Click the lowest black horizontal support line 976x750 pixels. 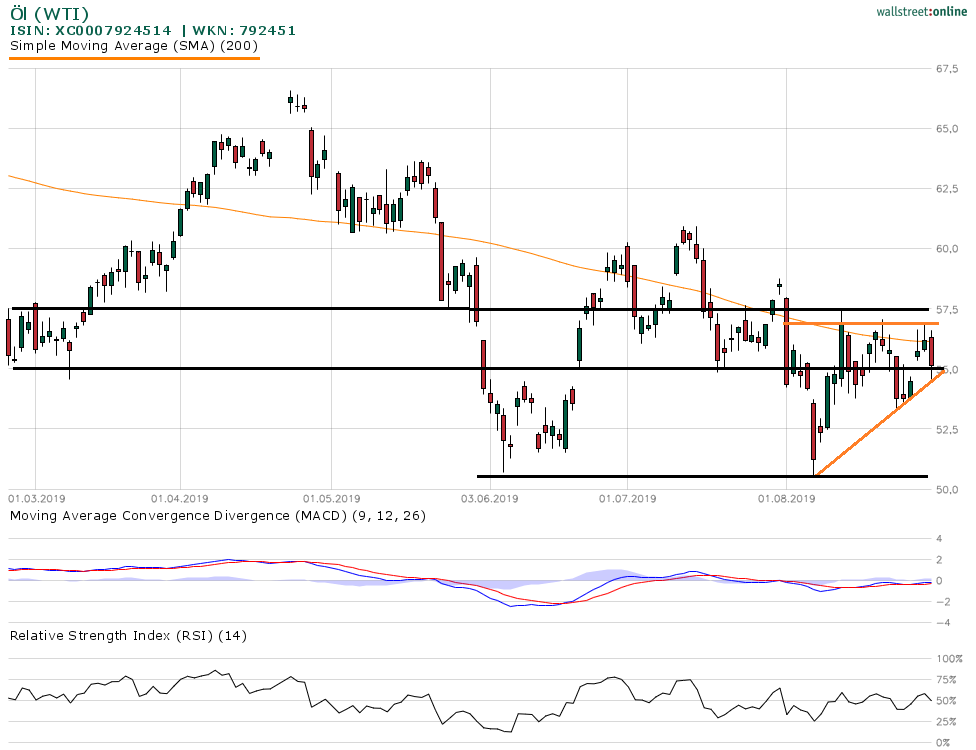pyautogui.click(x=700, y=476)
